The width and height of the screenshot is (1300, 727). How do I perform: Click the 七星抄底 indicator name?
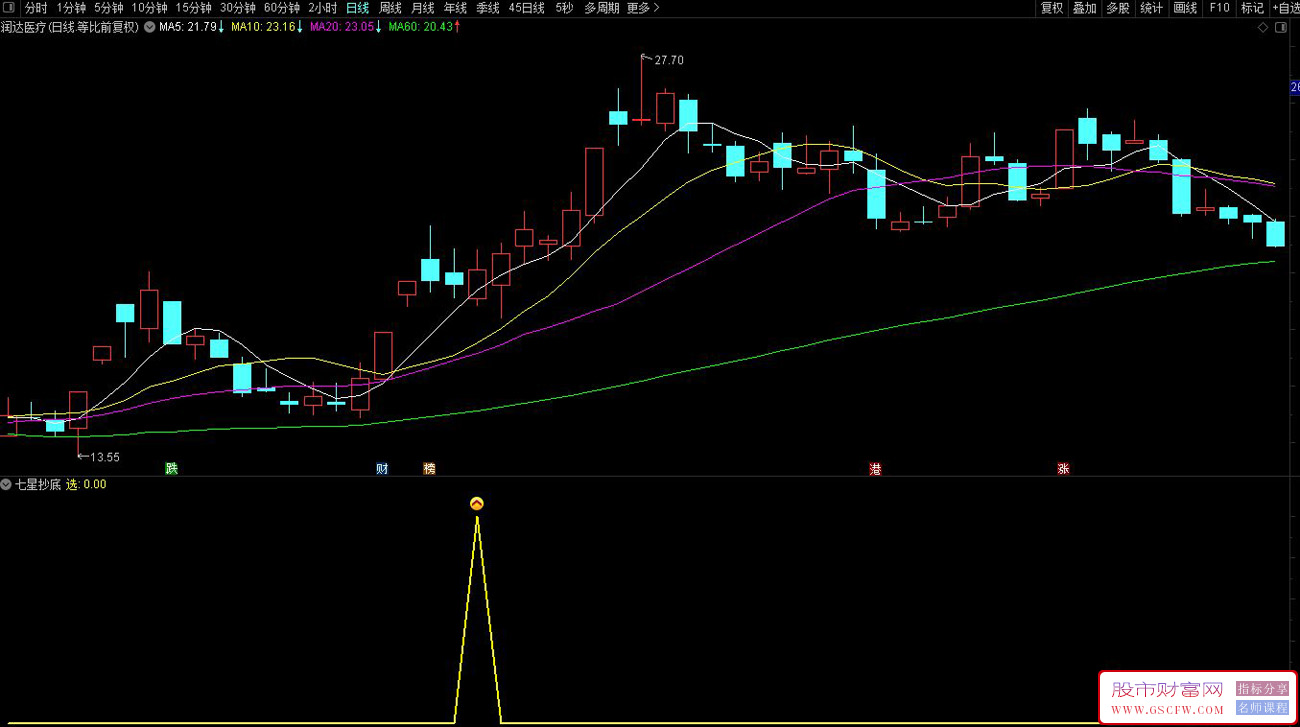pos(38,484)
